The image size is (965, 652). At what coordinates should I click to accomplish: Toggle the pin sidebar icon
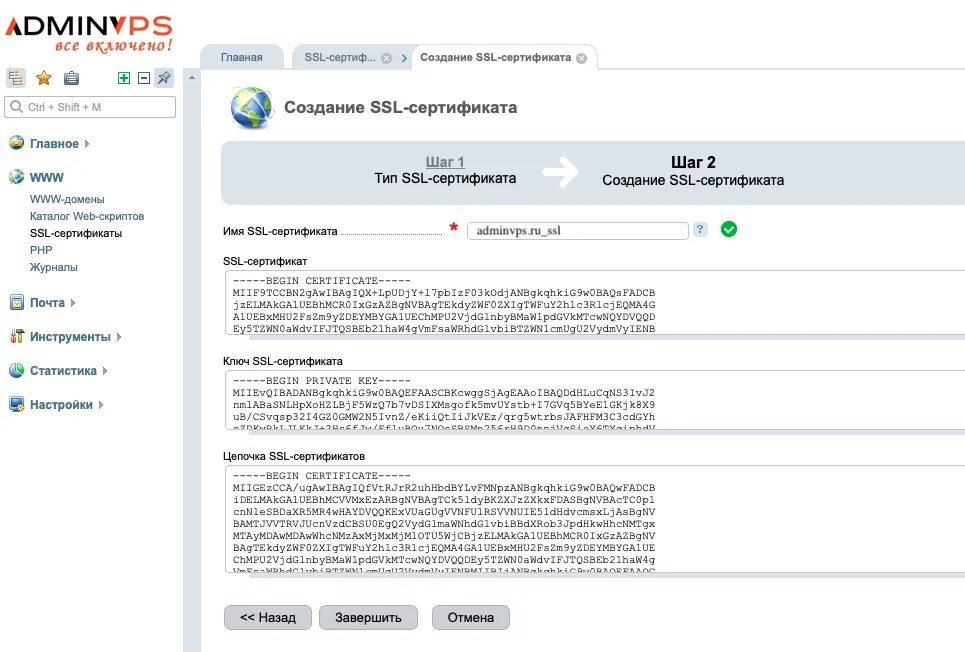point(164,78)
